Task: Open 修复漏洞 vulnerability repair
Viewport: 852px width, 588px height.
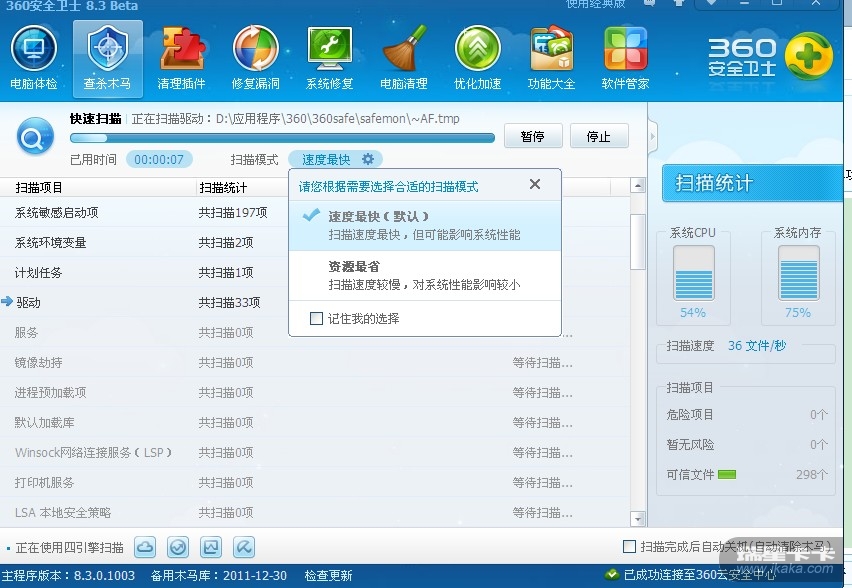Action: (x=255, y=58)
